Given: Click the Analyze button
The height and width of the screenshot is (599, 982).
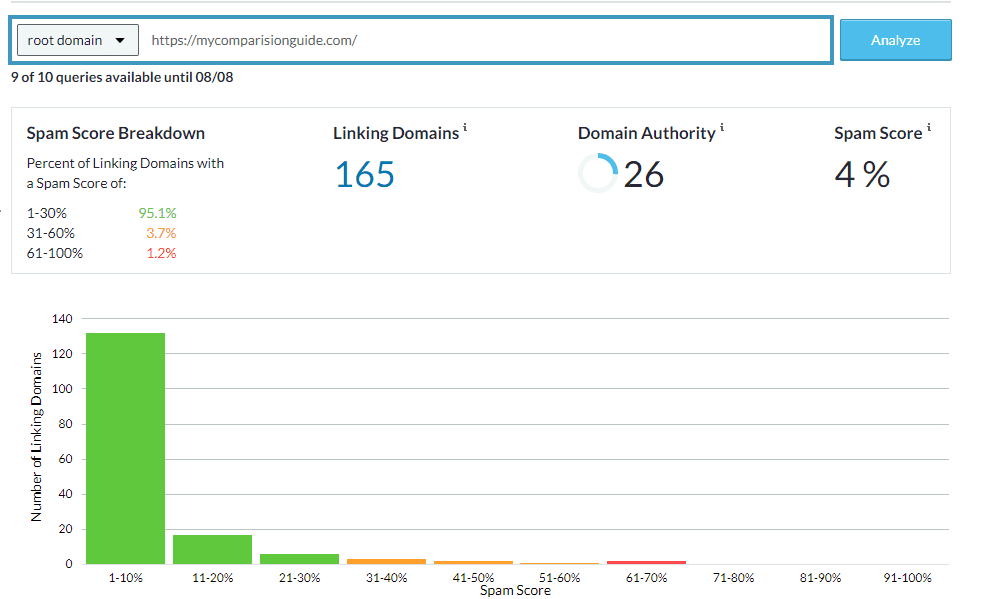Looking at the screenshot, I should click(x=896, y=40).
